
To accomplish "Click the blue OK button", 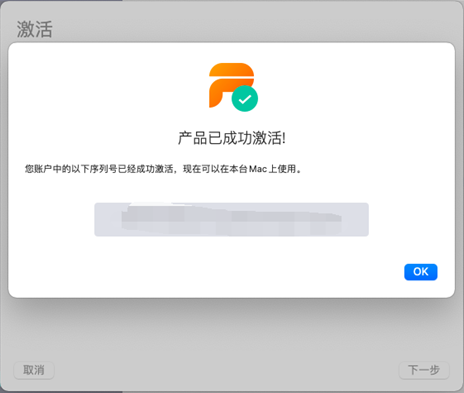I will point(421,272).
